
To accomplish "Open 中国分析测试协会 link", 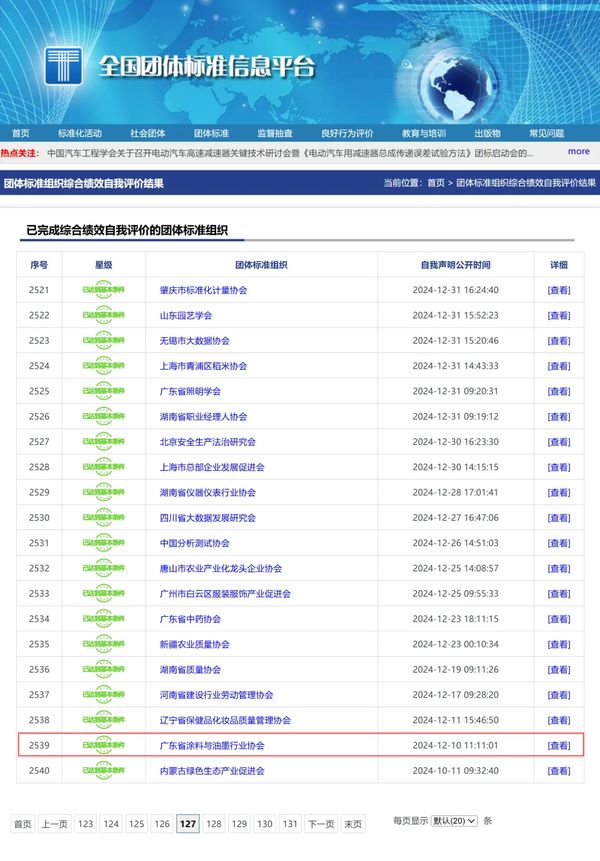I will 194,543.
